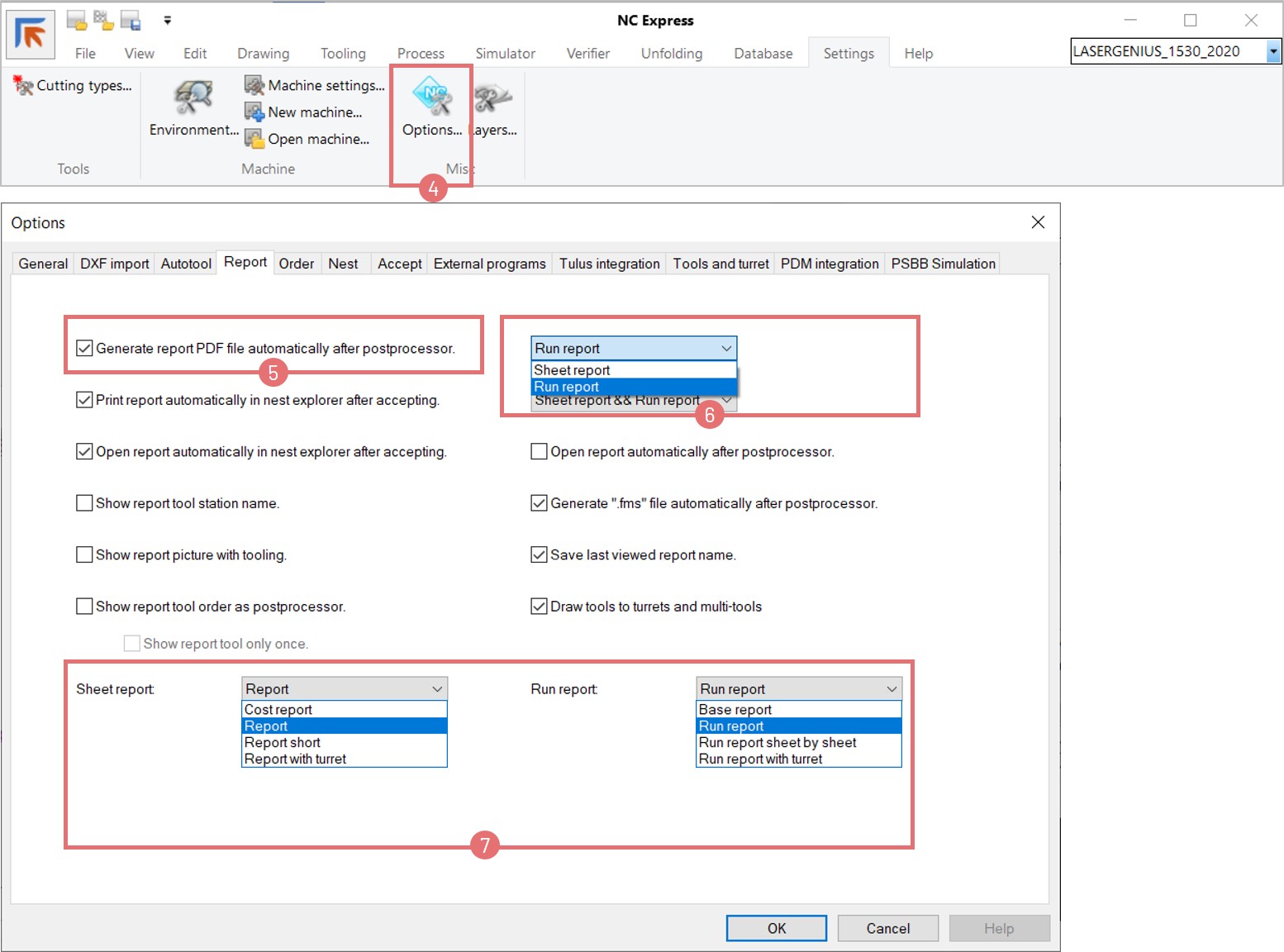The height and width of the screenshot is (952, 1284).
Task: Open the Environment settings icon
Action: (x=193, y=99)
